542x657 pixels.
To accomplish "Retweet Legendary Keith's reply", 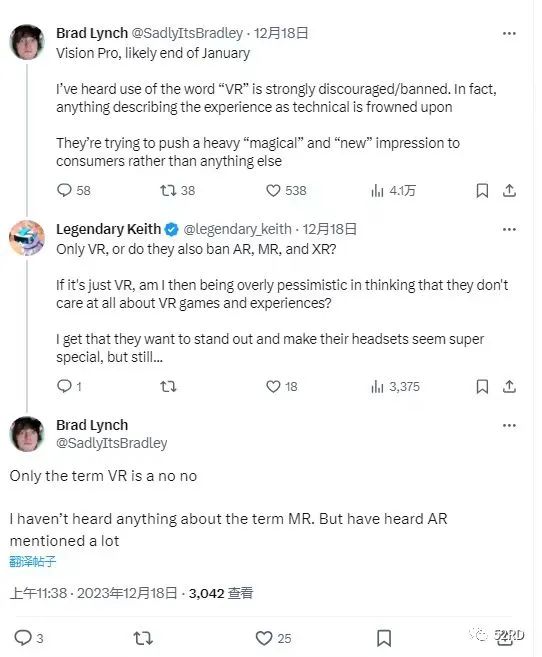I will 168,386.
